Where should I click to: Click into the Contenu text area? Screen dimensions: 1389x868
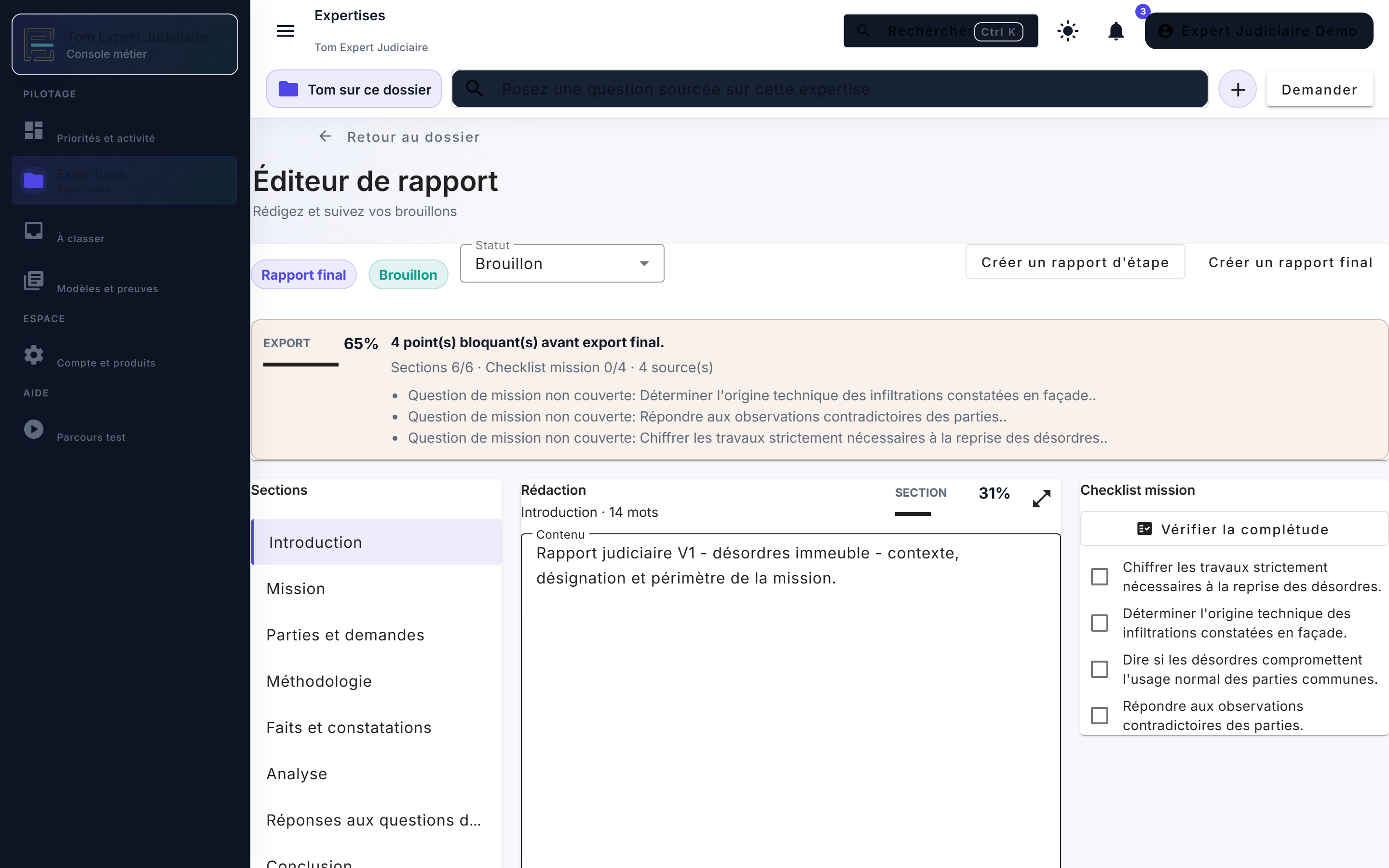tap(790, 700)
